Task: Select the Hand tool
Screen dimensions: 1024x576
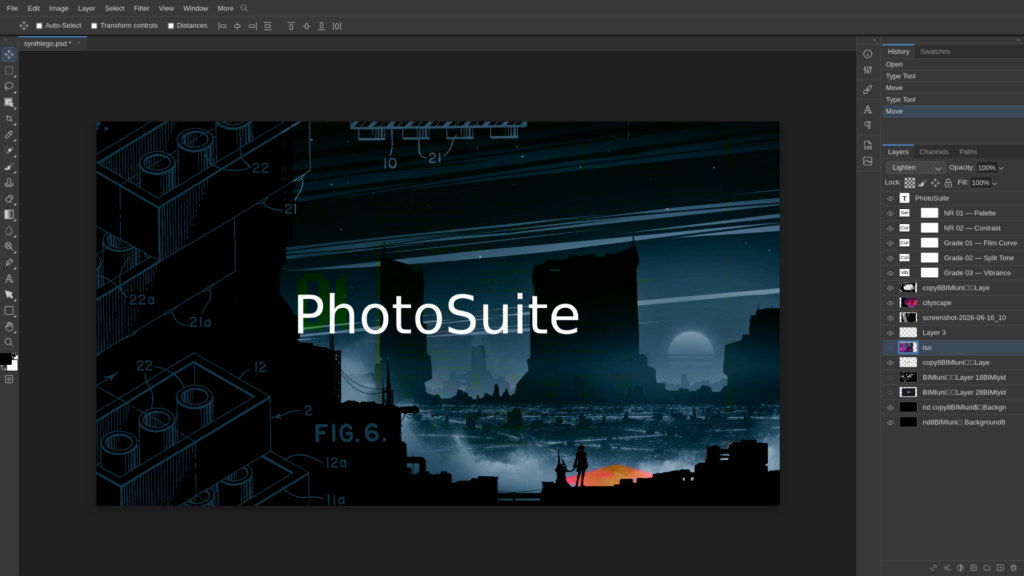Action: [x=9, y=327]
